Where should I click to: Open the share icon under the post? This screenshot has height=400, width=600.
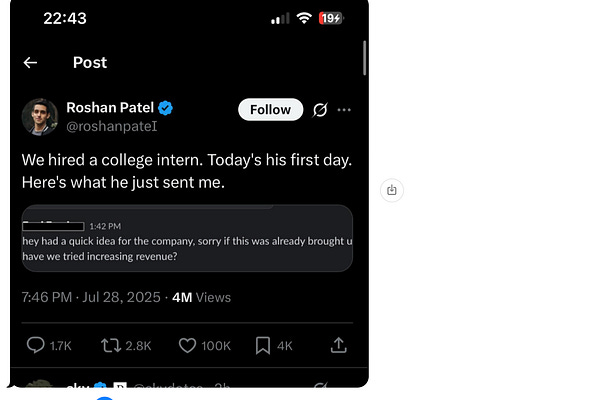[x=338, y=345]
